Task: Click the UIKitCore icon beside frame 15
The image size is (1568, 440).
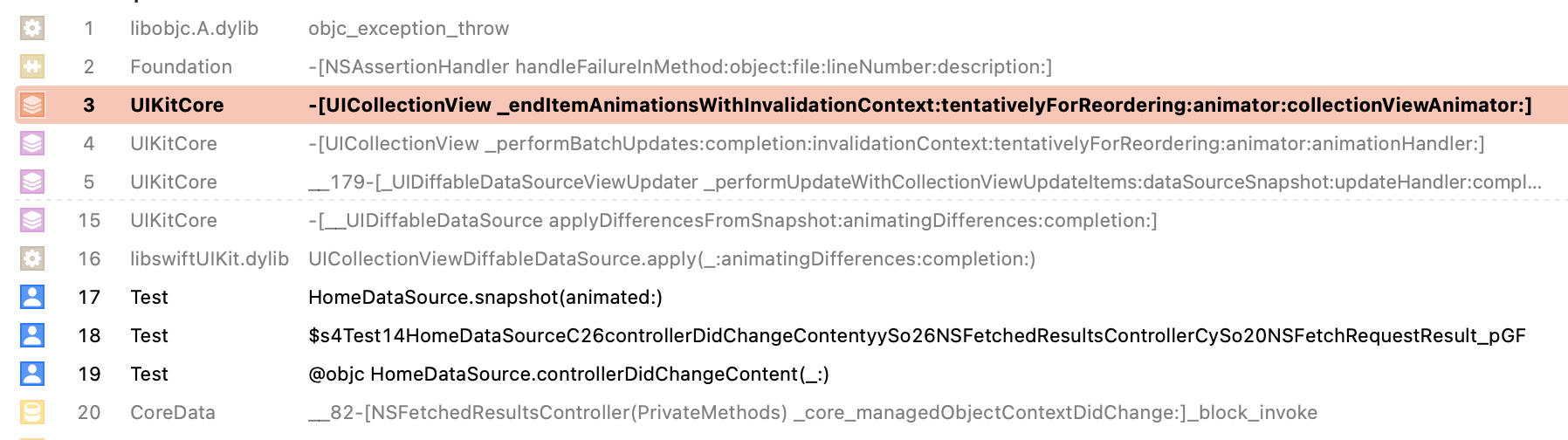Action: coord(32,220)
